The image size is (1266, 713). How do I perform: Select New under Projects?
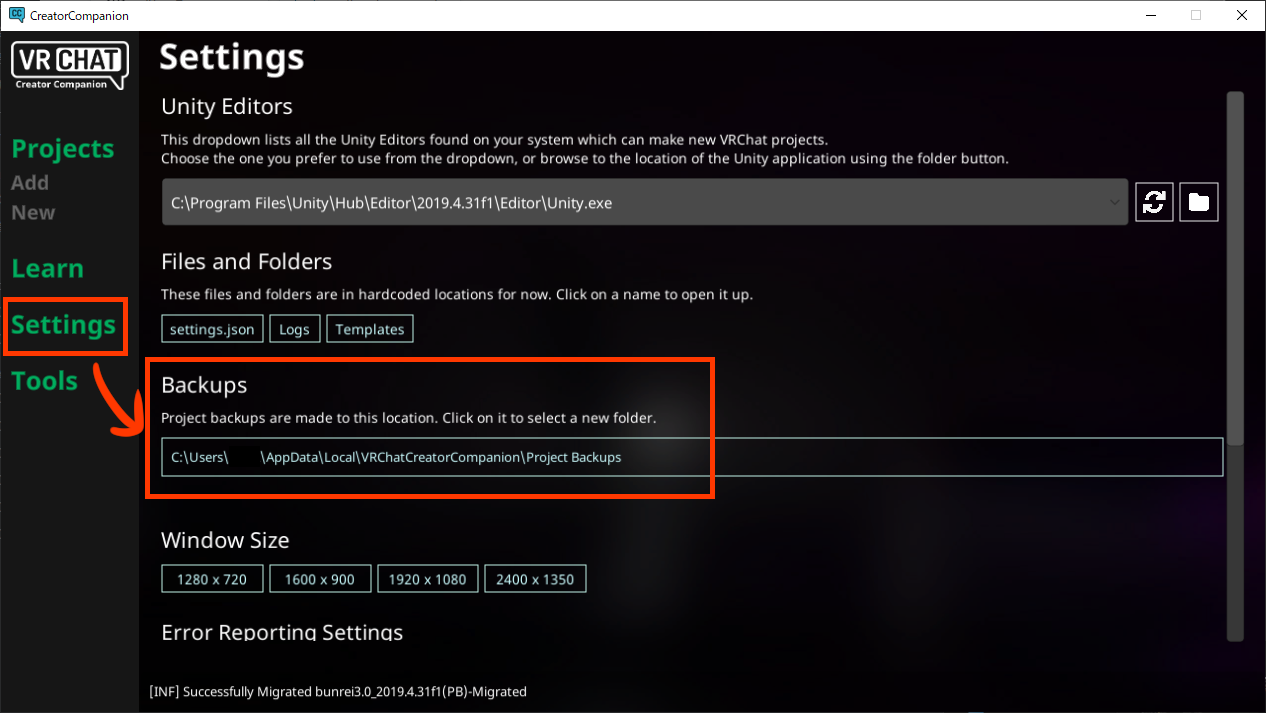tap(33, 212)
